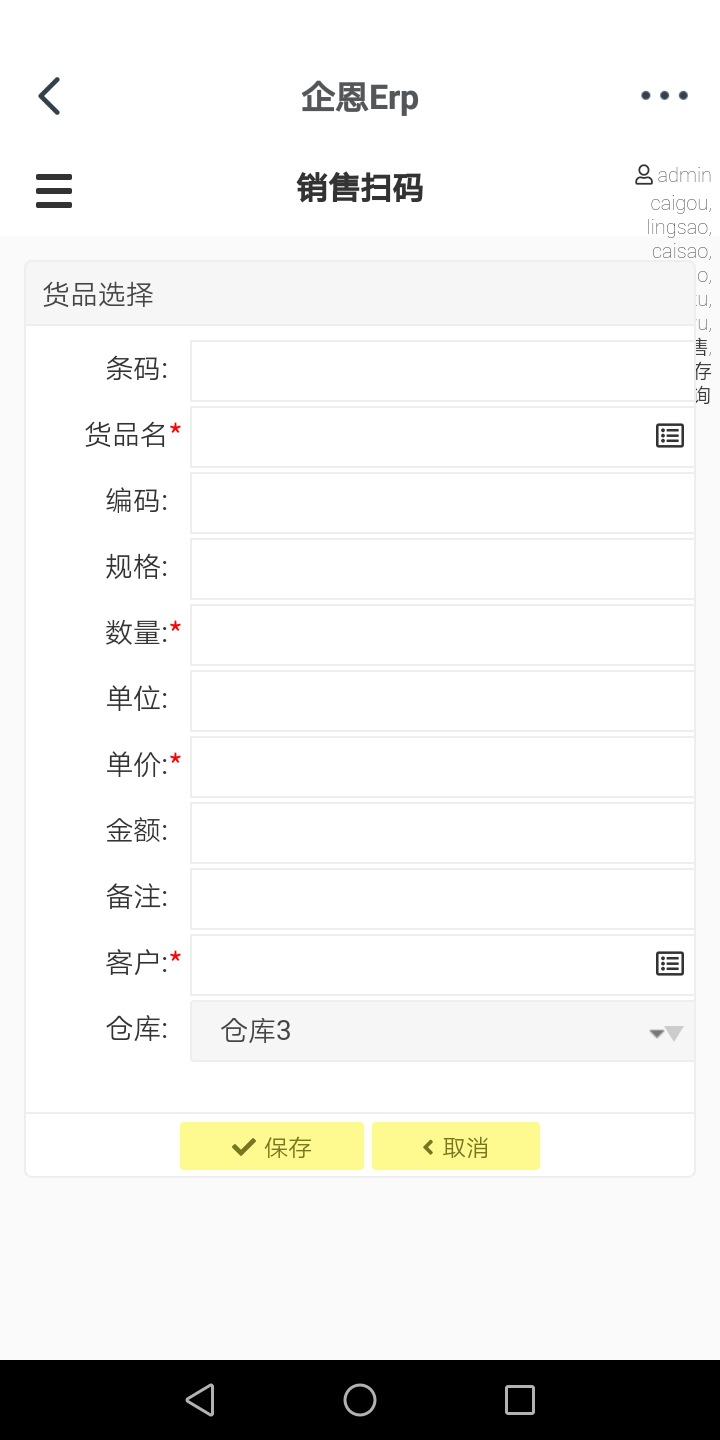Open customer picker list icon in 客户 field
The image size is (720, 1440).
coord(669,964)
